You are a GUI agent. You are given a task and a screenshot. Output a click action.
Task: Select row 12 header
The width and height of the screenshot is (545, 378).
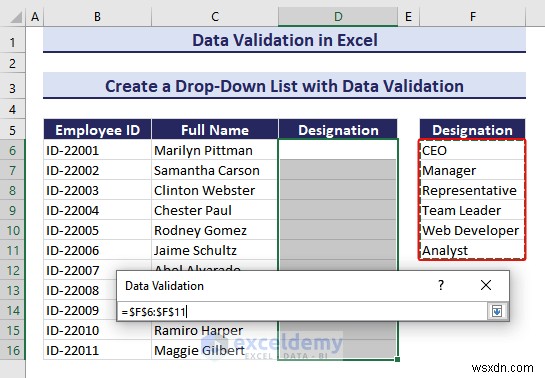[x=13, y=270]
